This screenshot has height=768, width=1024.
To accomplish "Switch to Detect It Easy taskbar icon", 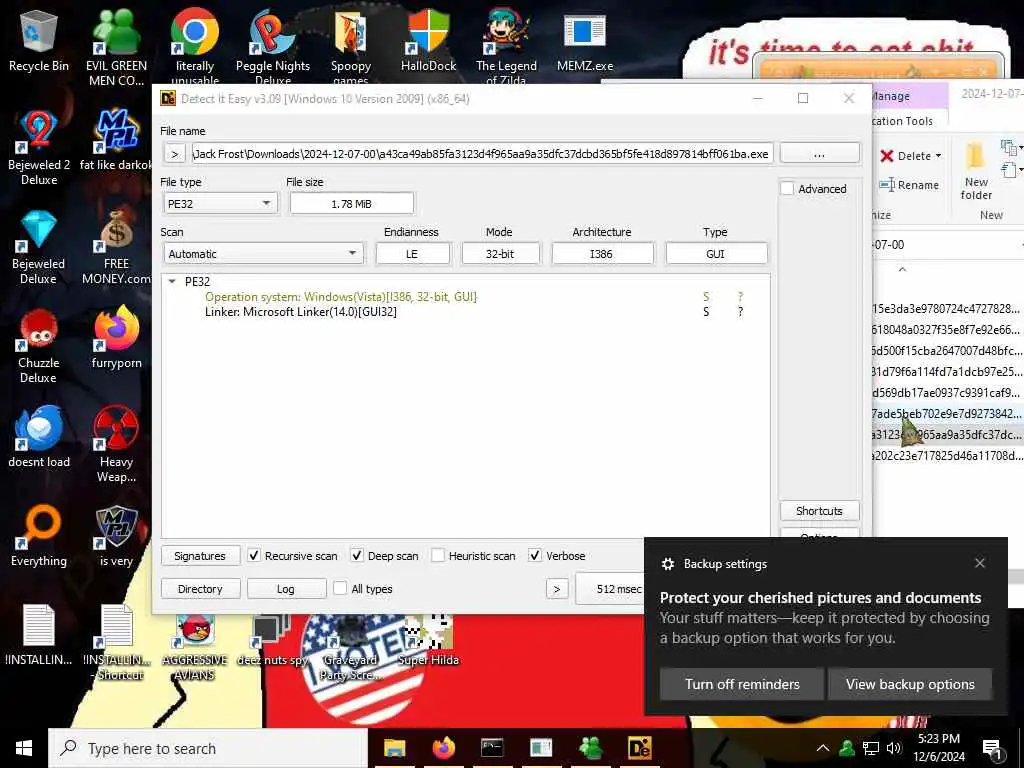I will [639, 748].
